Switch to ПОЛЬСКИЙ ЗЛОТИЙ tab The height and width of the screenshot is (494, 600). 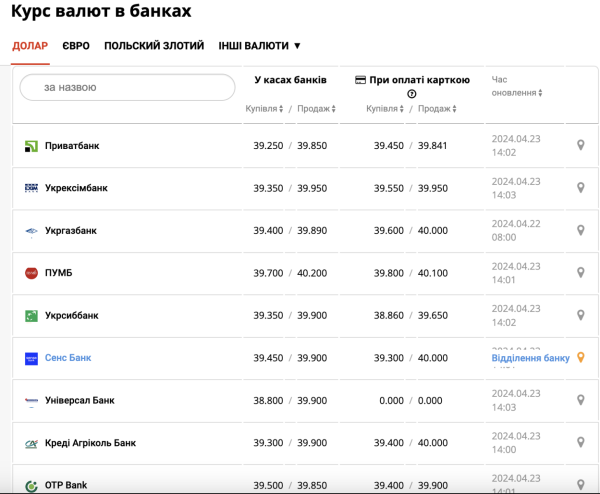click(x=154, y=46)
